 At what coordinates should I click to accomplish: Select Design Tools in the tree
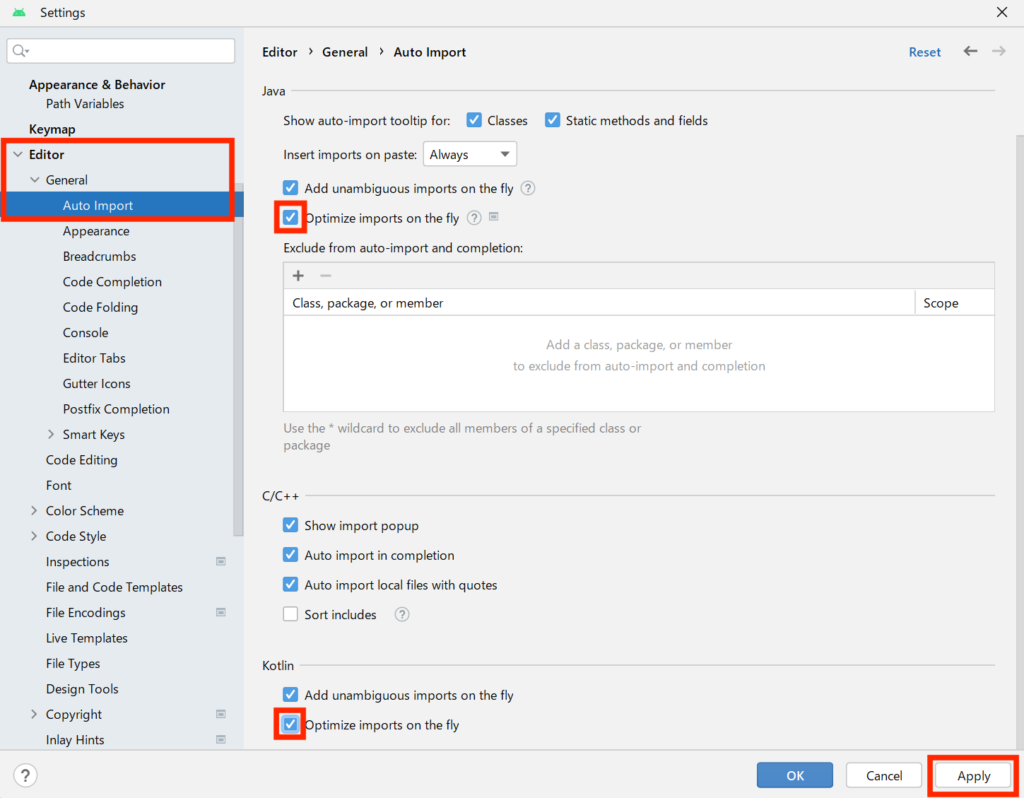(82, 689)
